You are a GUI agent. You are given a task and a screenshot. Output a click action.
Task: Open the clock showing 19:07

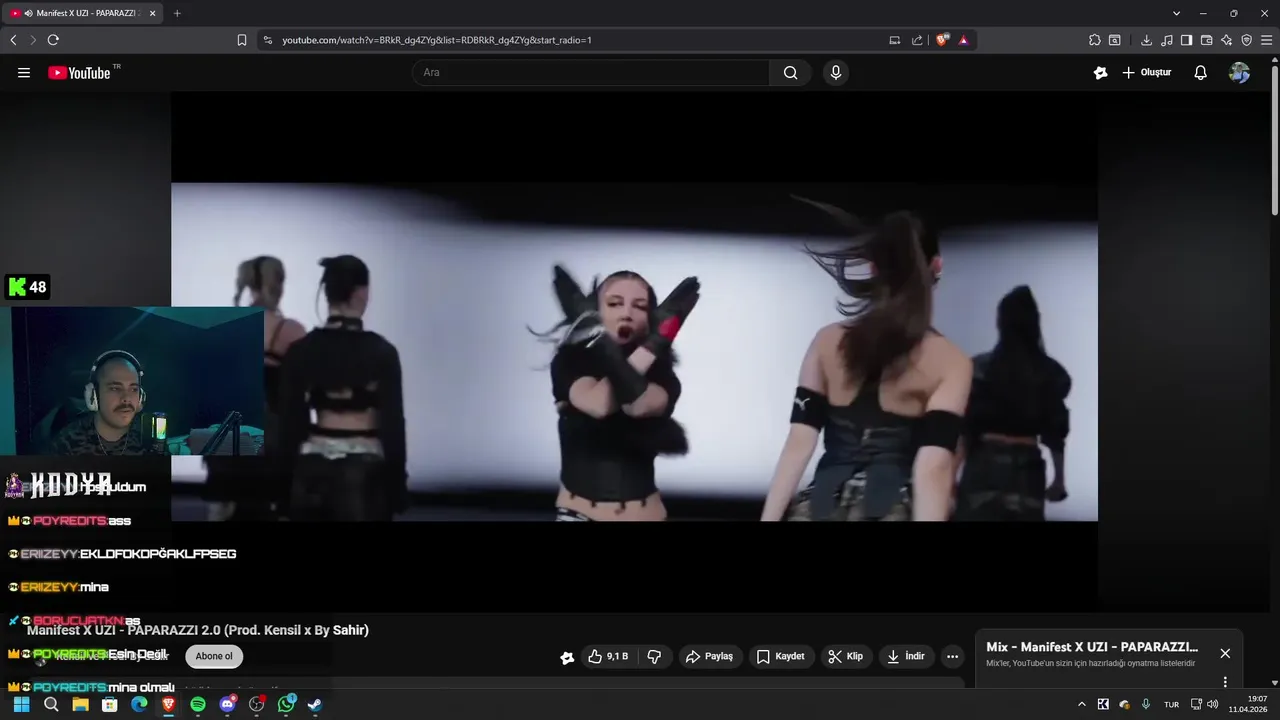pos(1248,704)
